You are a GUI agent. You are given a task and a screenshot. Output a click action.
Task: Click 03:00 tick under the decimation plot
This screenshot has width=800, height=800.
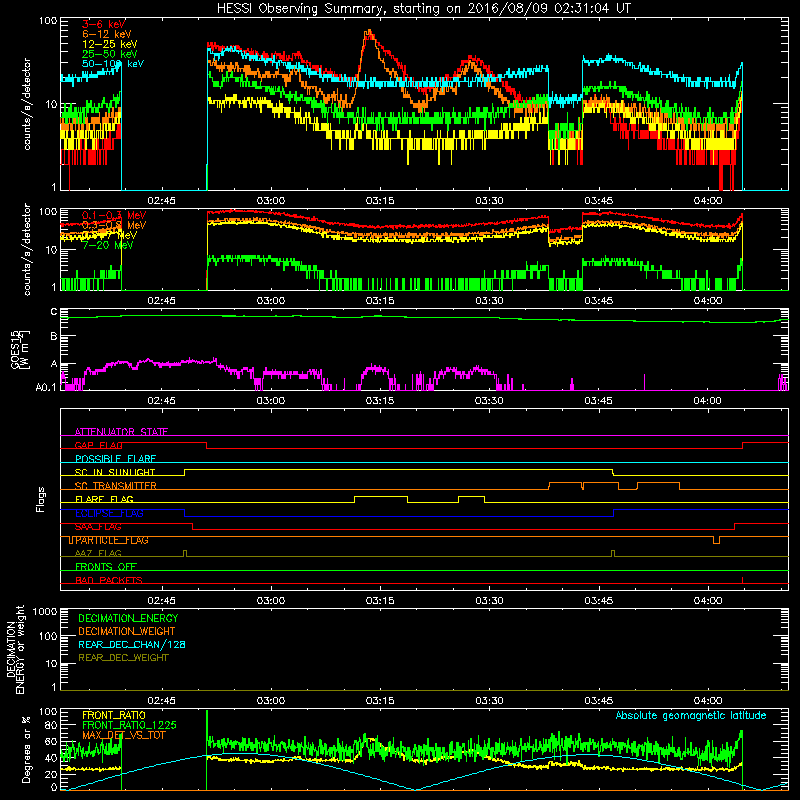[270, 701]
